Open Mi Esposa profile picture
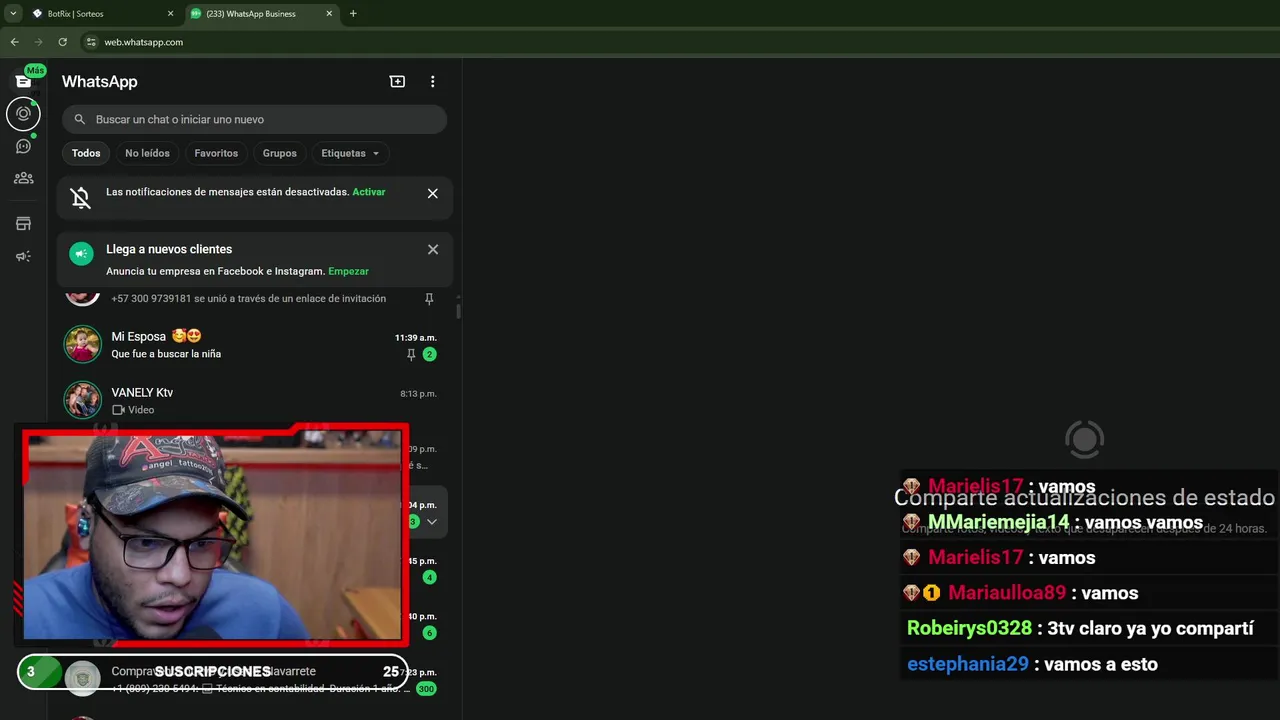Viewport: 1280px width, 720px height. 83,344
